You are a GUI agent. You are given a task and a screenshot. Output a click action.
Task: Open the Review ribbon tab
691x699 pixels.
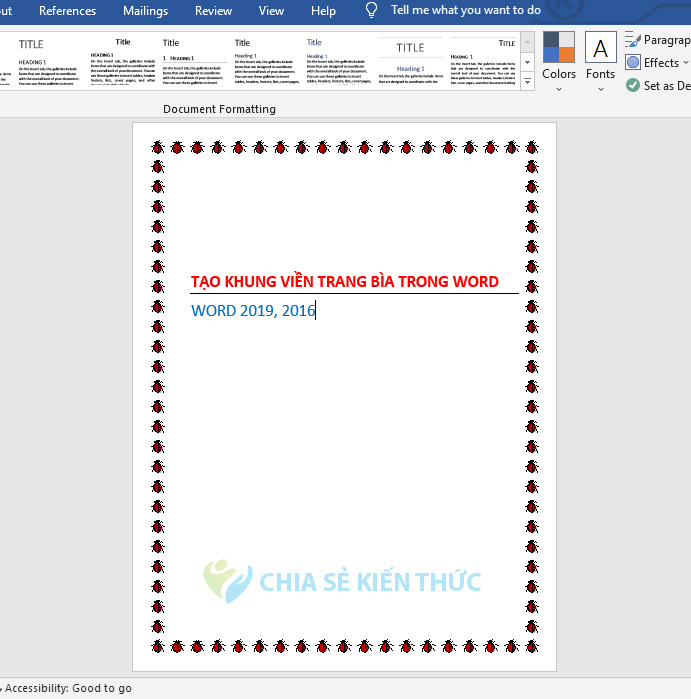(213, 11)
